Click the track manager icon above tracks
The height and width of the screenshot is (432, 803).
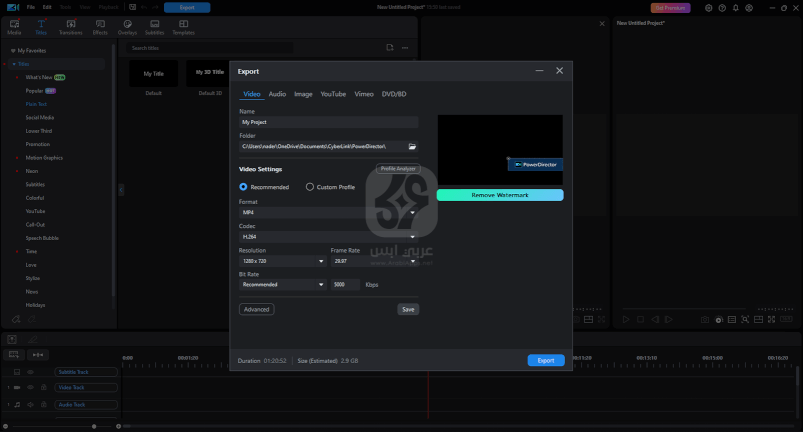click(14, 355)
